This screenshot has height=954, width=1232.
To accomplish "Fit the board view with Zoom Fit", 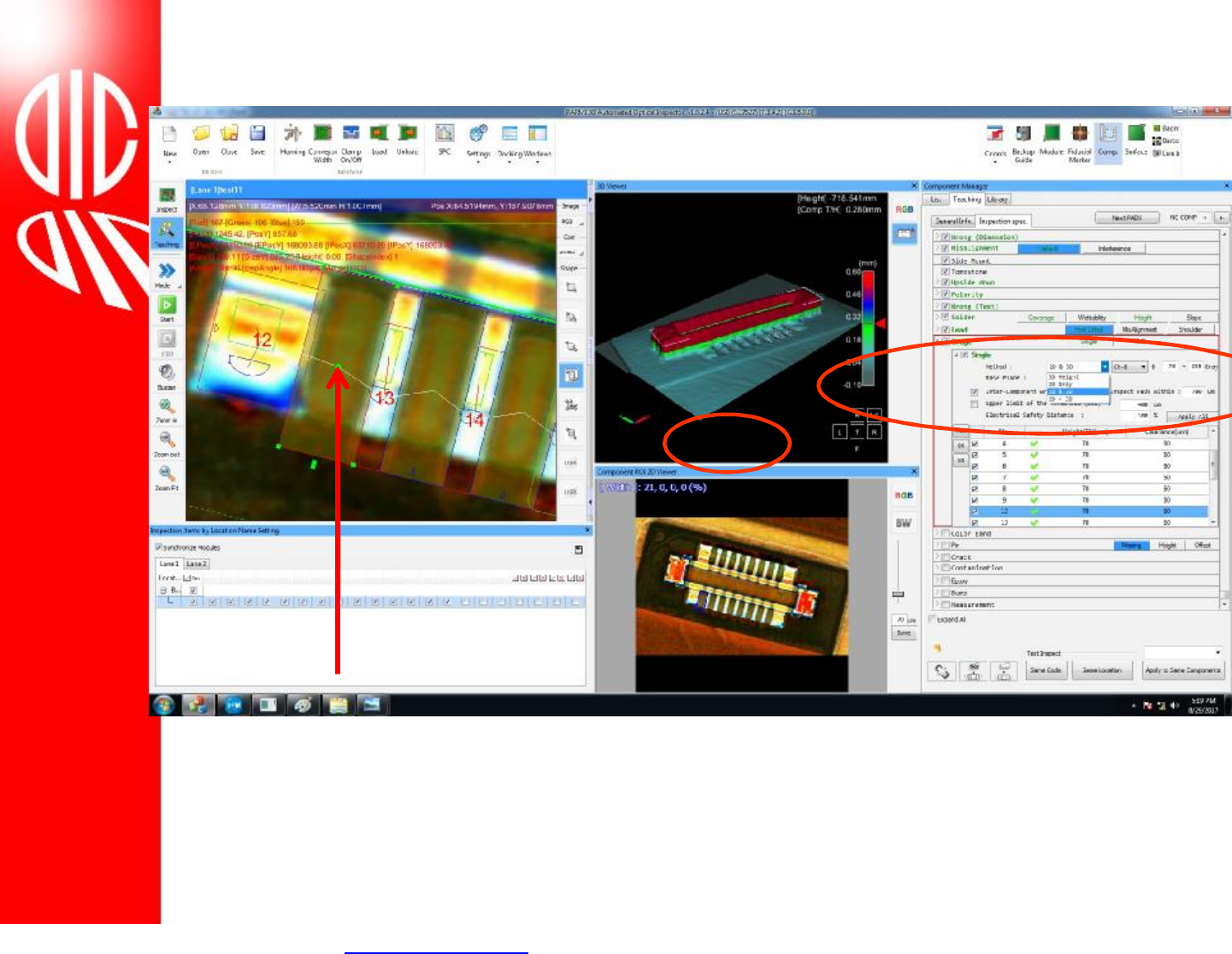I will pyautogui.click(x=167, y=477).
